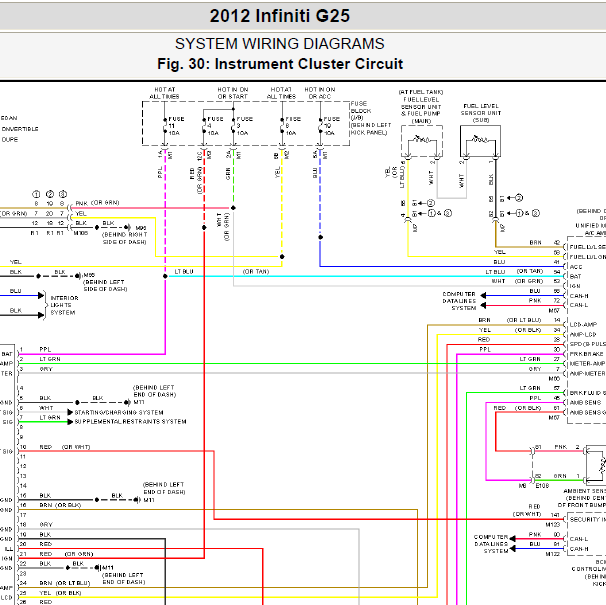This screenshot has height=605, width=606.
Task: Click the magenta and cyan wire junction dot
Action: [x=165, y=276]
